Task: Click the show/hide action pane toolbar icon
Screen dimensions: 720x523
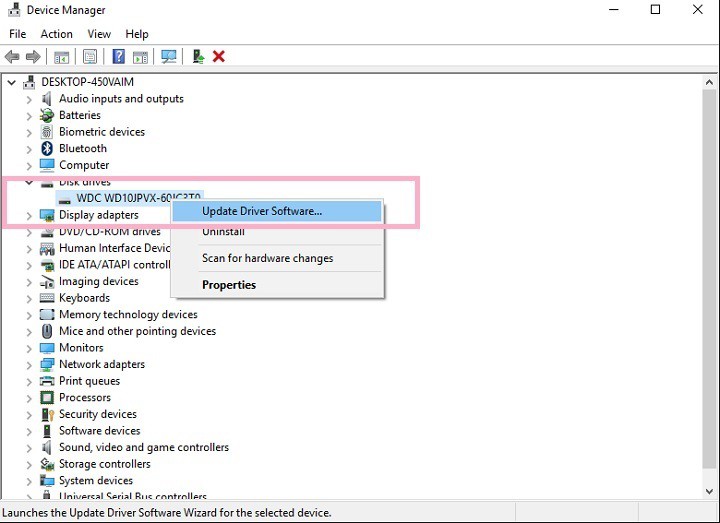Action: pos(141,57)
